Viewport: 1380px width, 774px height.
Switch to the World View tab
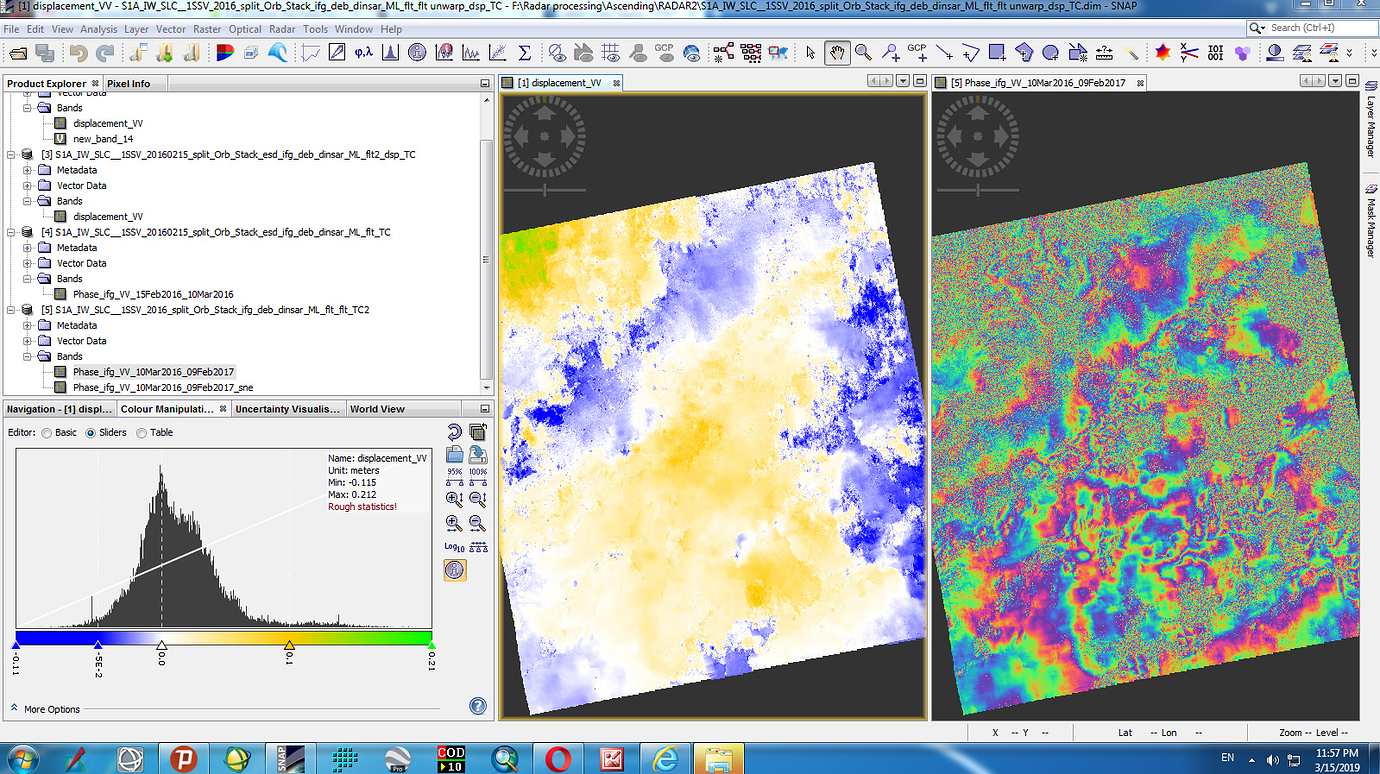(x=377, y=409)
